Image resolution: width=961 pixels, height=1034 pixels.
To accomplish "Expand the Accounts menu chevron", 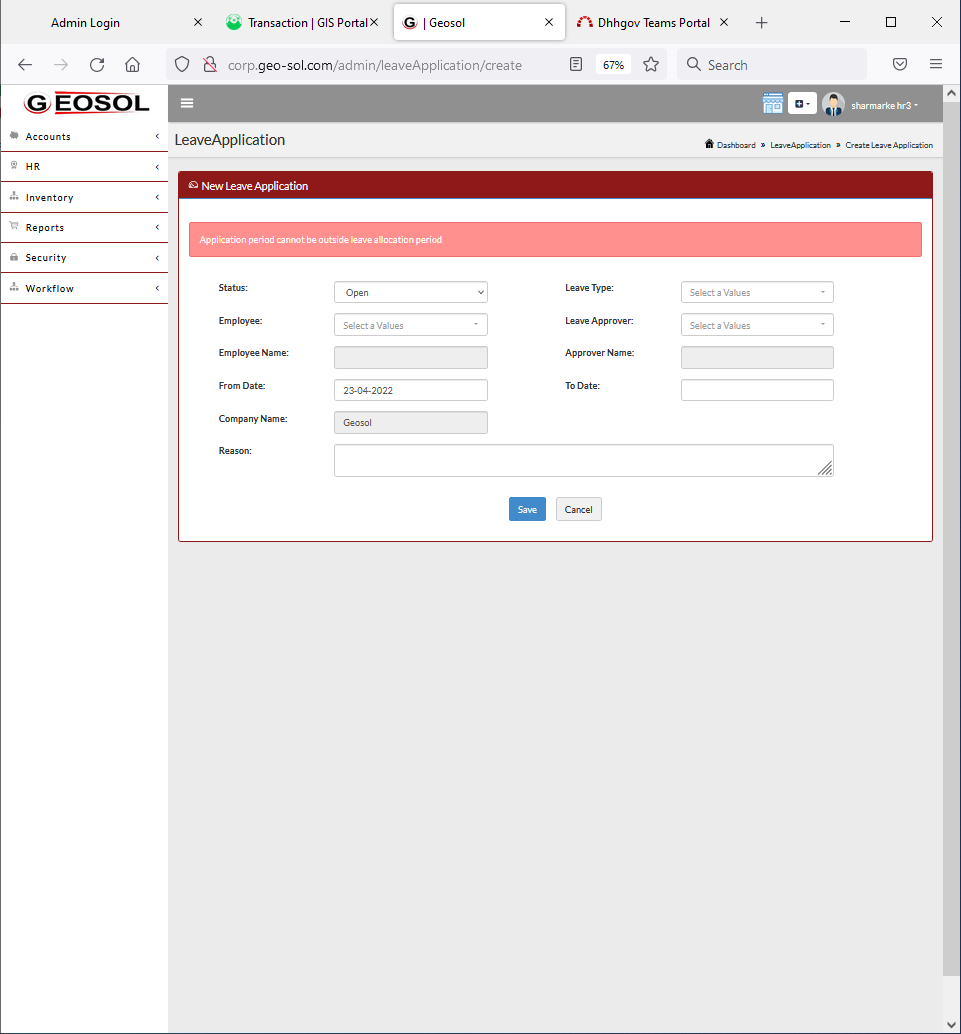I will tap(157, 136).
